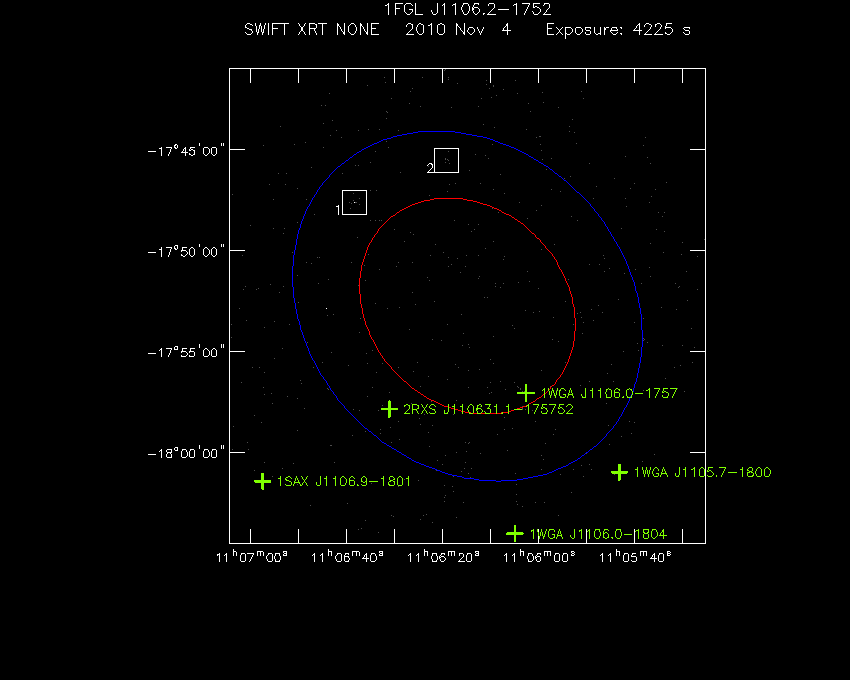Click the -17°45'00" declination label
Viewport: 850px width, 680px height.
tap(186, 151)
